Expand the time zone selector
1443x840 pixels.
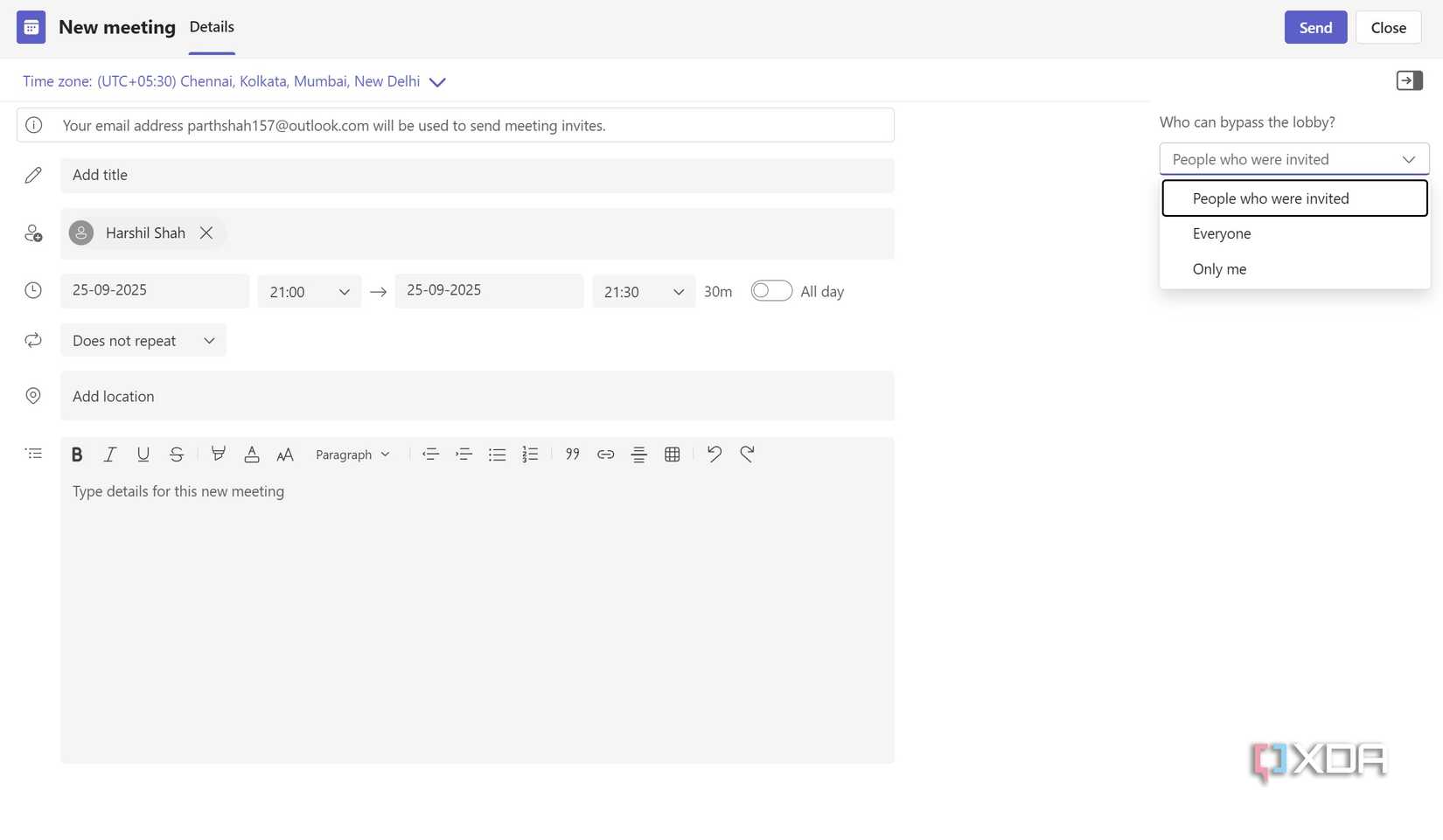pyautogui.click(x=437, y=82)
